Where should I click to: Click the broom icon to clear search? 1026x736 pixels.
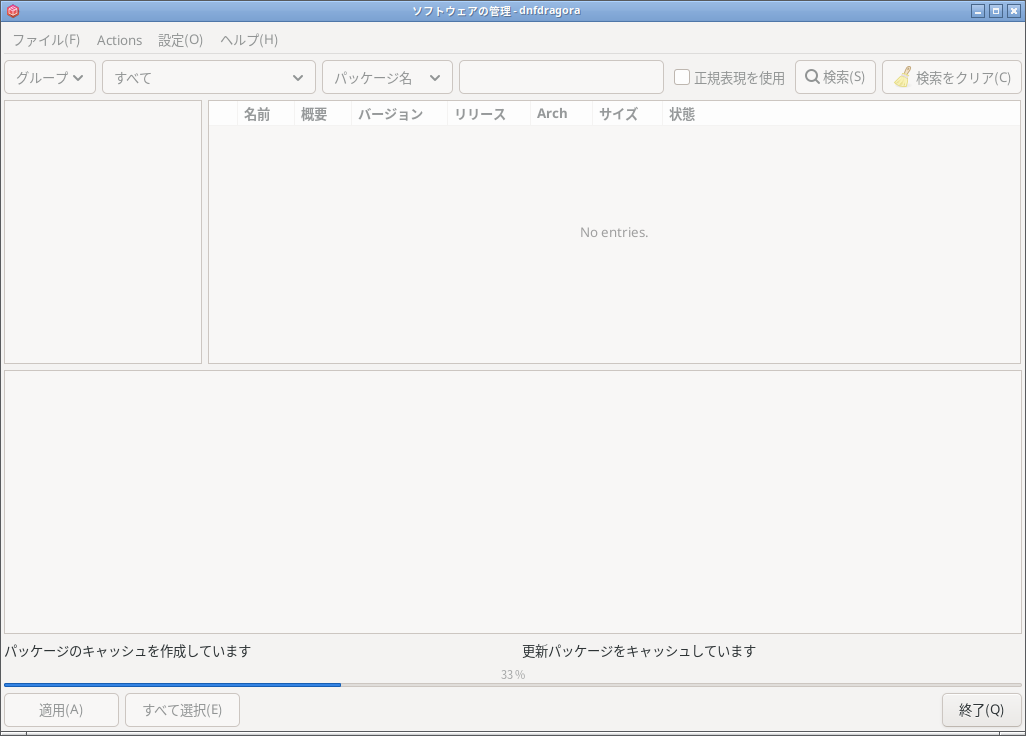(902, 77)
